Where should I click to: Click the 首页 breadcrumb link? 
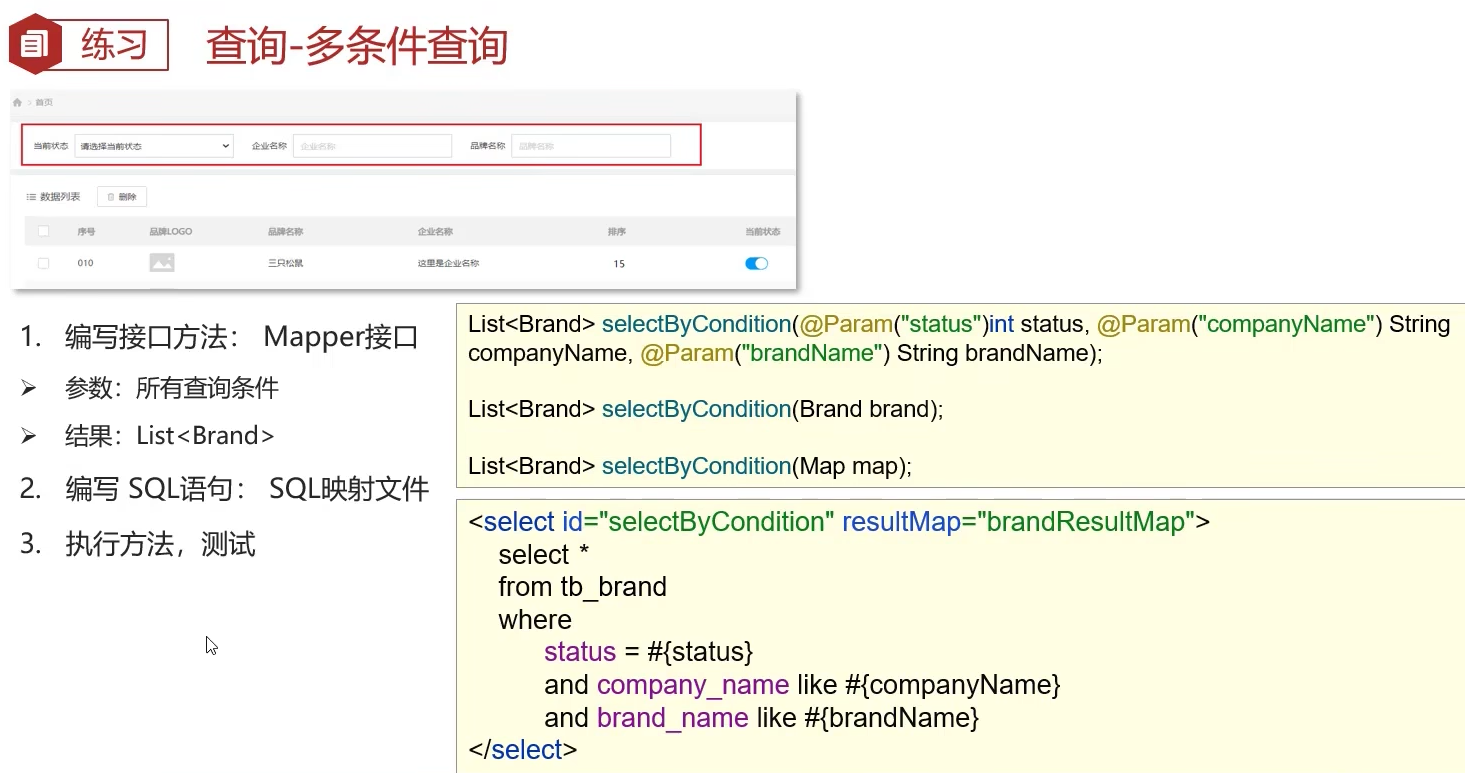(x=44, y=102)
